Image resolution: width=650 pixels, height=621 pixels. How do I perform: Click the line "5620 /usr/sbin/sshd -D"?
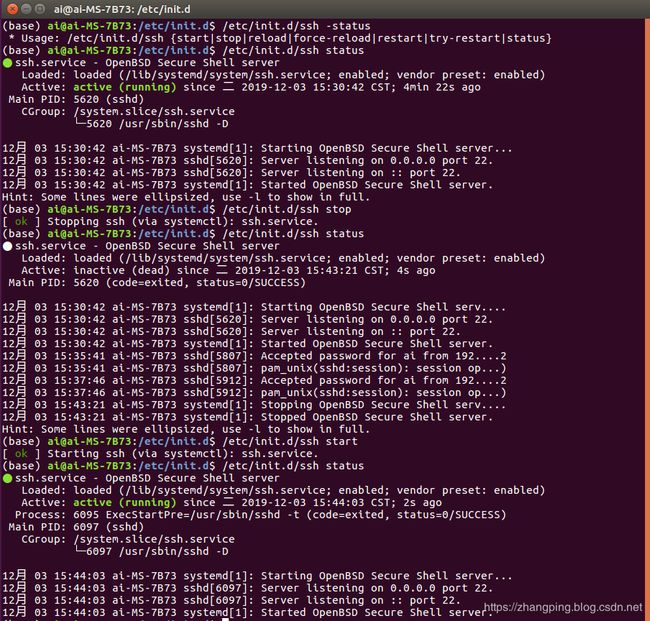coord(151,124)
